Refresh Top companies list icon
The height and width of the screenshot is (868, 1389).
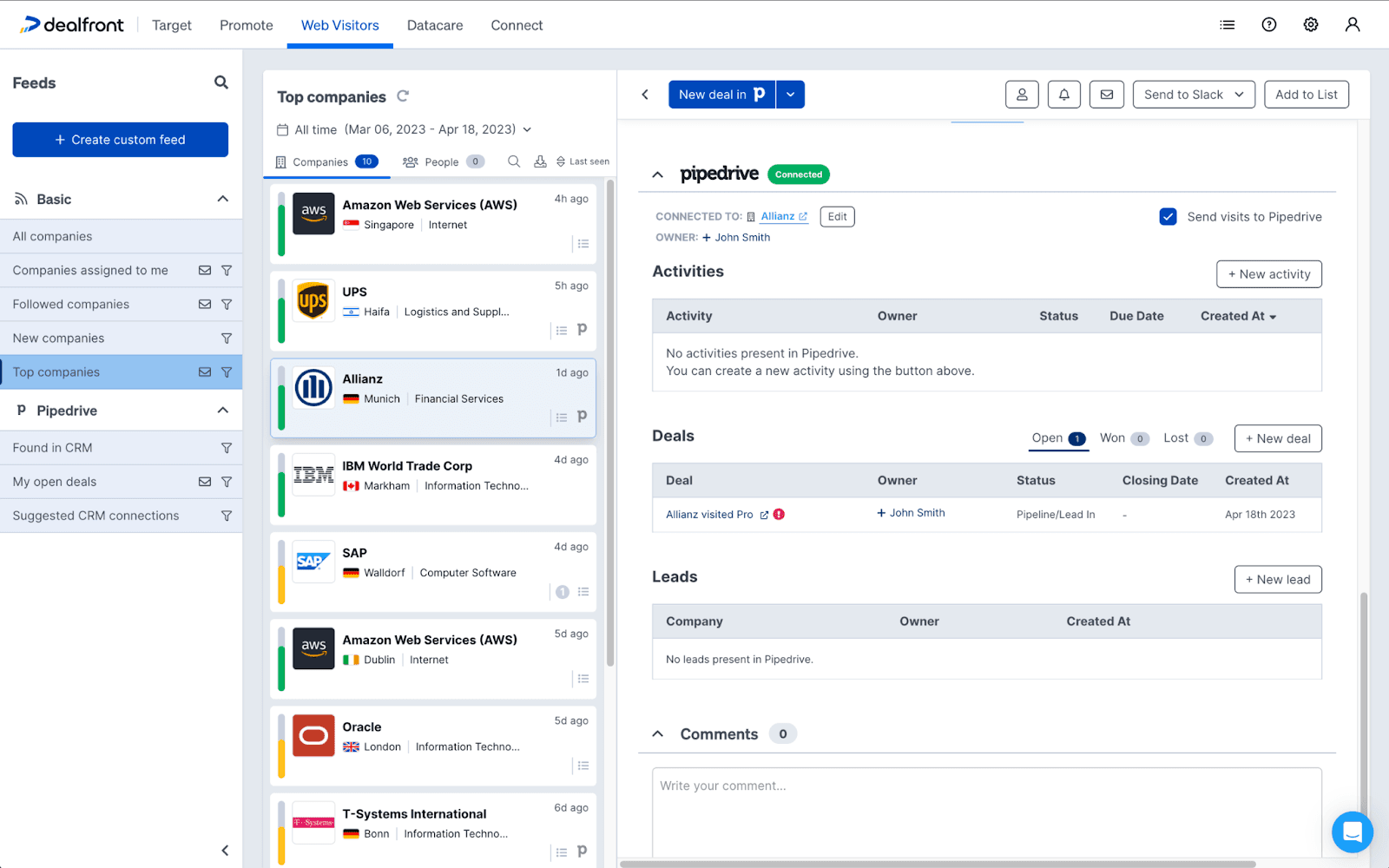403,96
